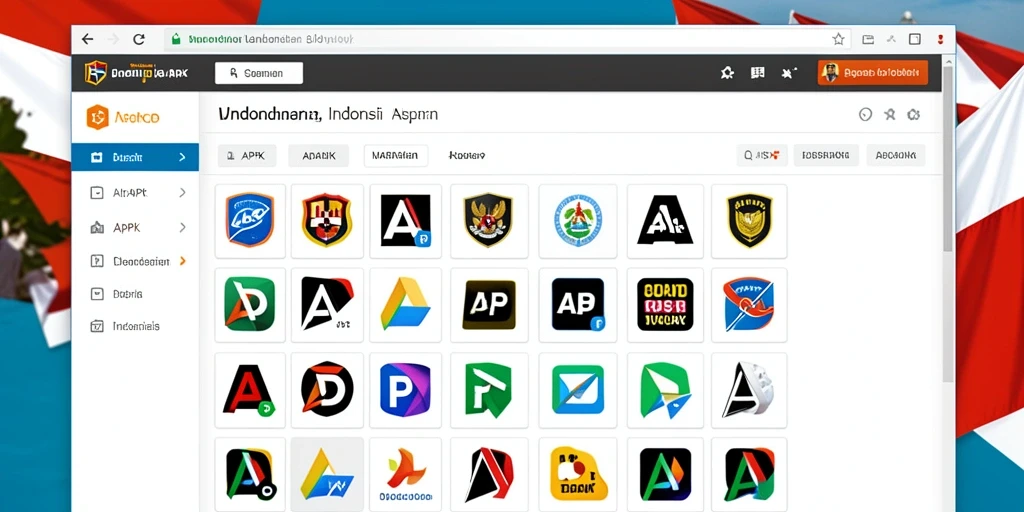Image resolution: width=1024 pixels, height=512 pixels.
Task: Click the circle icon right of the page title
Action: point(865,115)
